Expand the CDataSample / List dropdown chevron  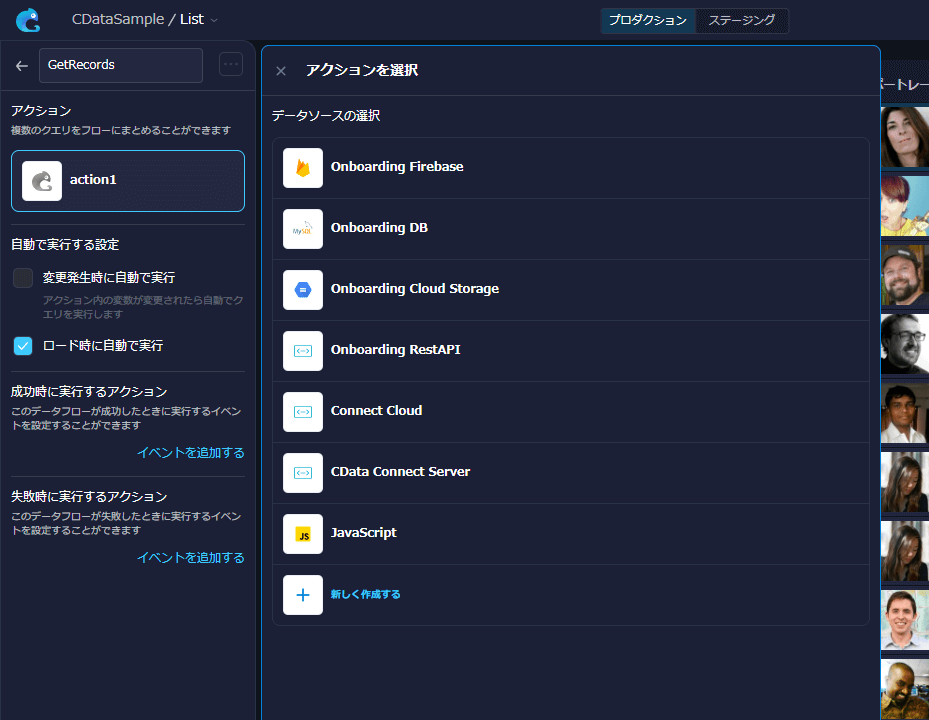click(214, 20)
